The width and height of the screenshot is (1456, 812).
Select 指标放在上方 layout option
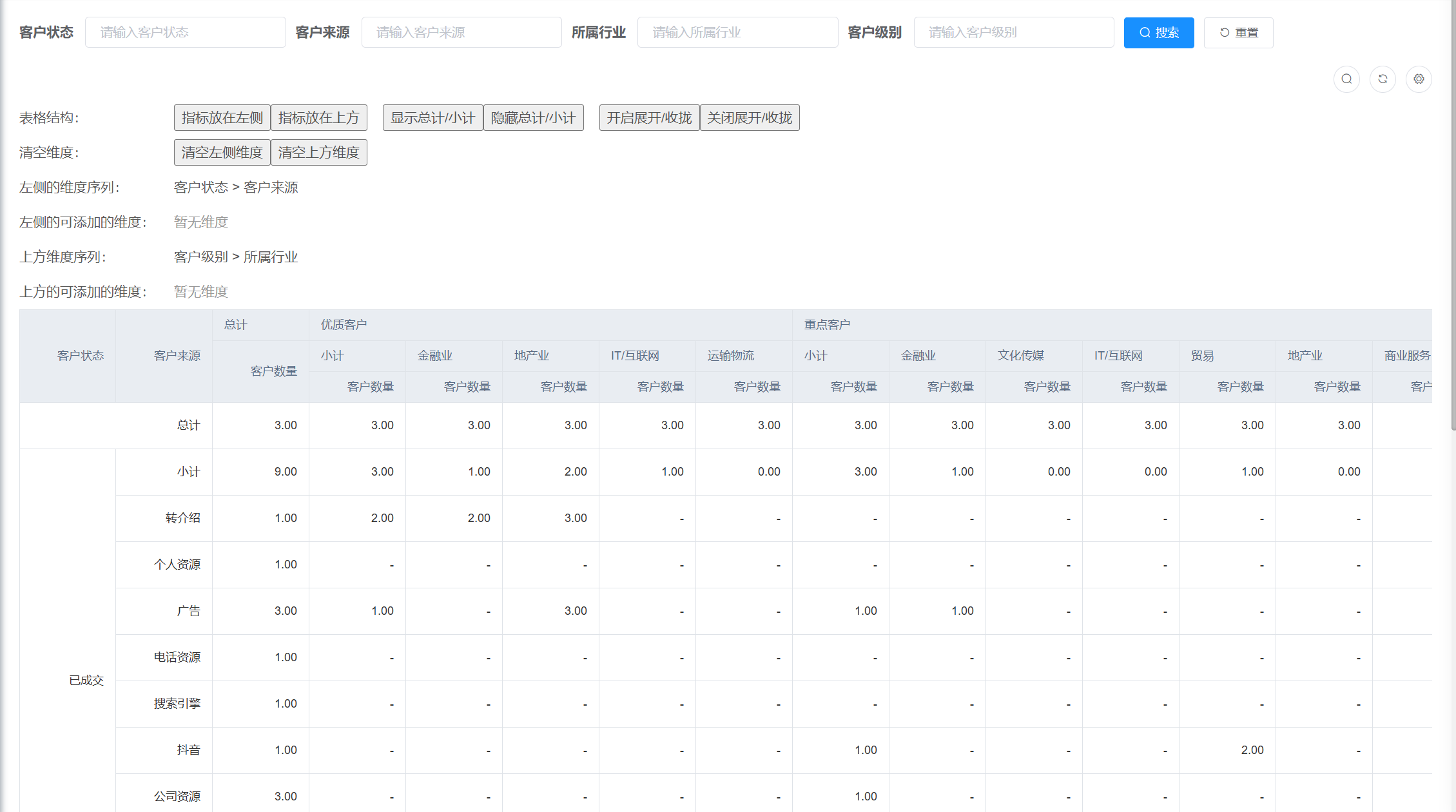[x=318, y=118]
